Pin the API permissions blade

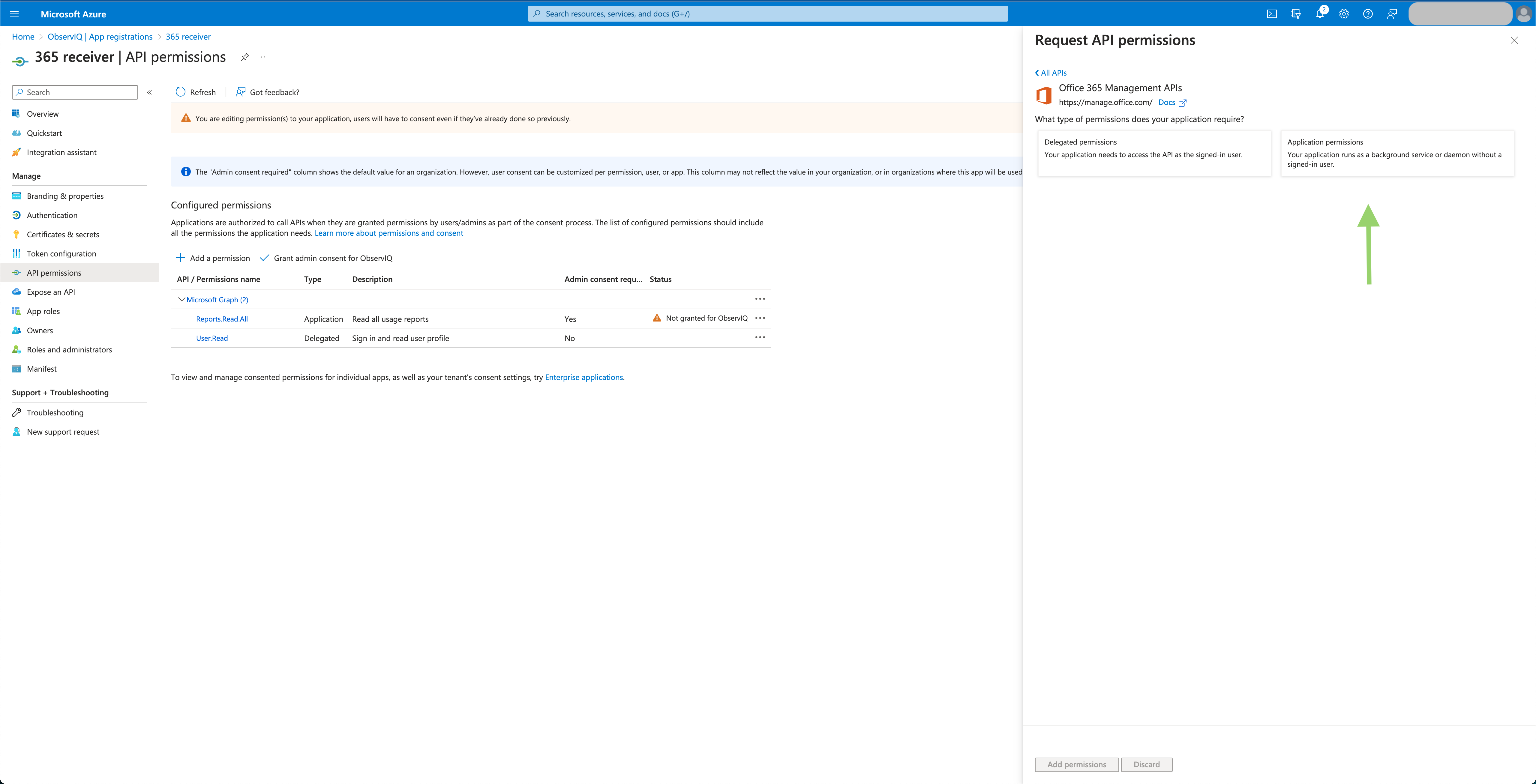point(244,57)
